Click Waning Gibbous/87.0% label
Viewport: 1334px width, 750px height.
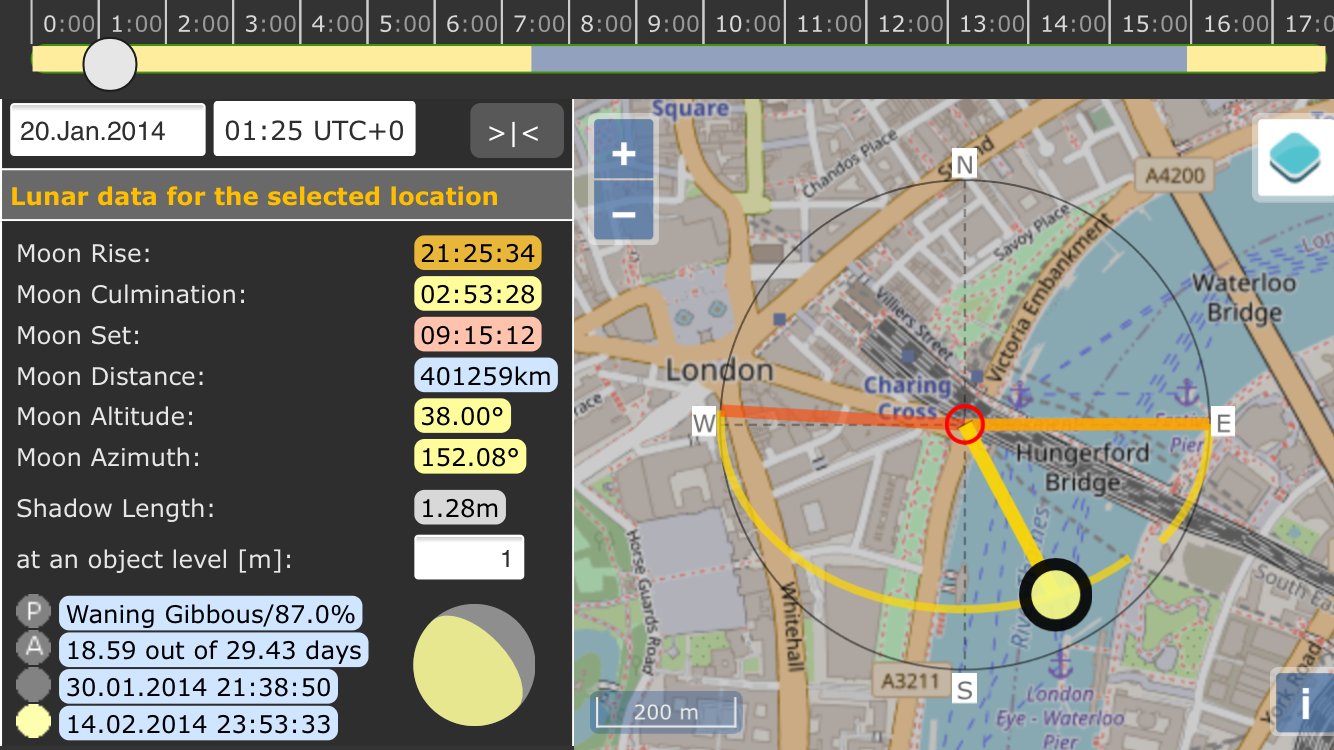(211, 613)
